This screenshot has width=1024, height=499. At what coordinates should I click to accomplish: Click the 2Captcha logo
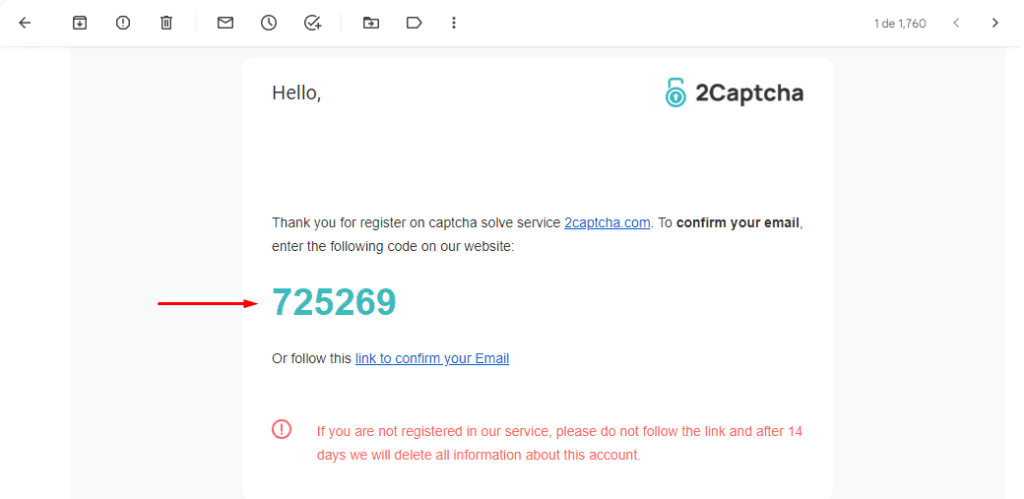[x=734, y=93]
